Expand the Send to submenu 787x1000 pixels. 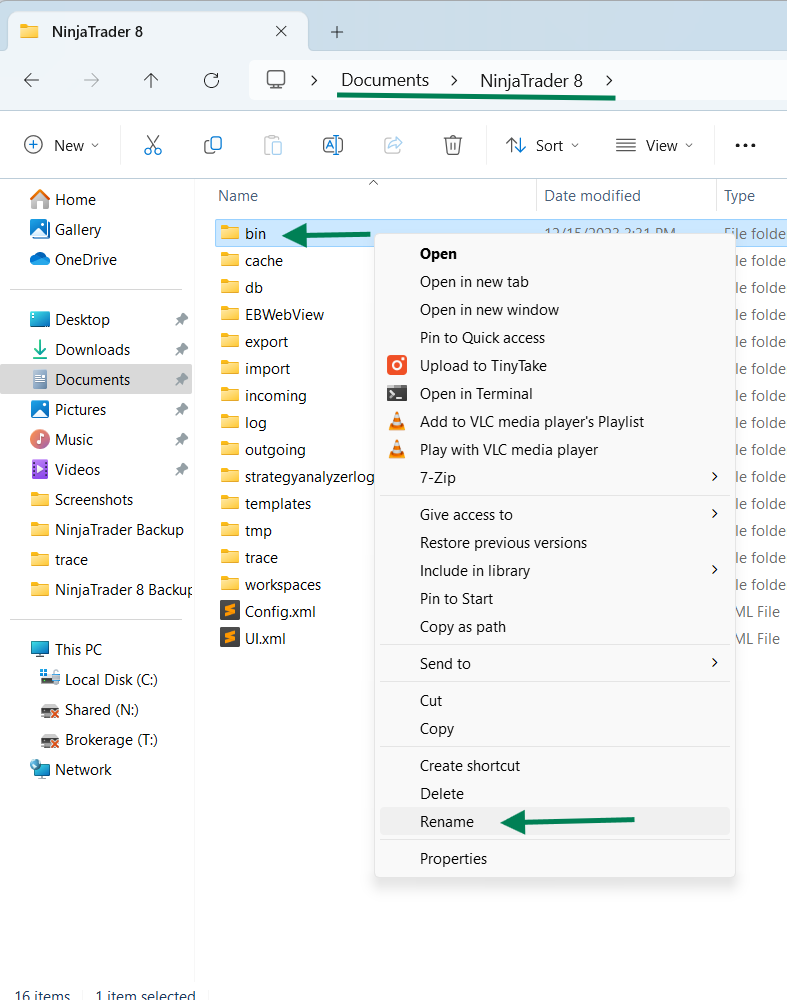(555, 663)
